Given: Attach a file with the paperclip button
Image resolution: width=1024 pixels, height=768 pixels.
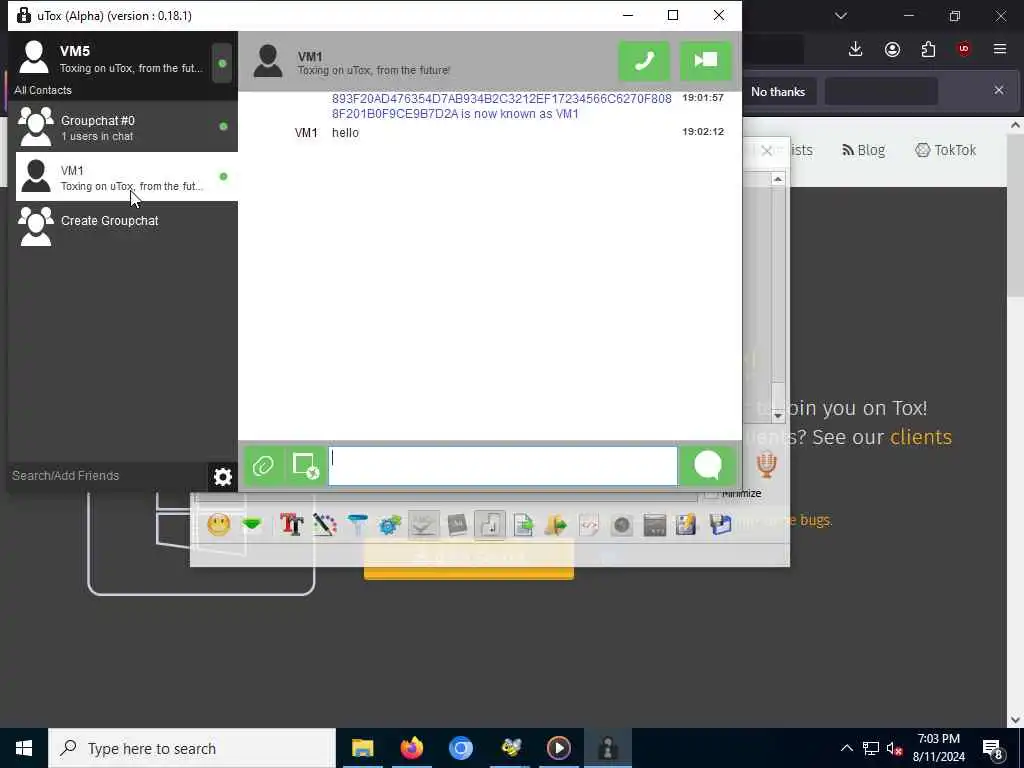Looking at the screenshot, I should 264,466.
